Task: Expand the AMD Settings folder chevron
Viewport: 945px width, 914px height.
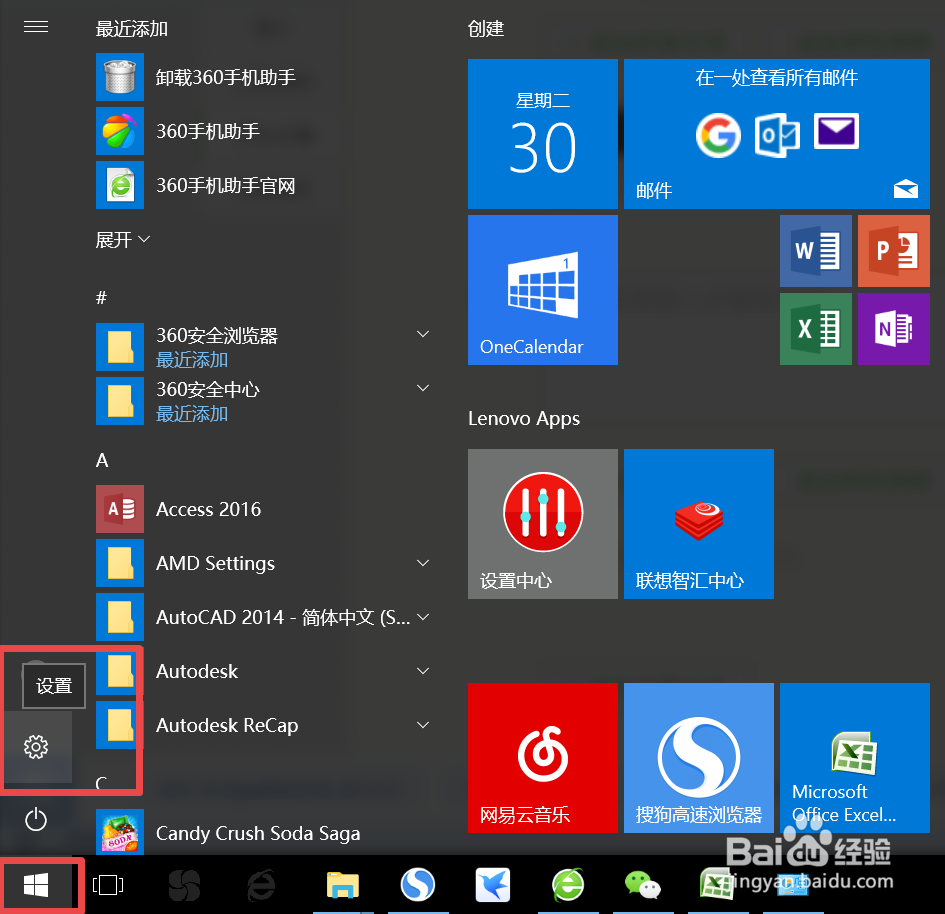Action: tap(423, 563)
